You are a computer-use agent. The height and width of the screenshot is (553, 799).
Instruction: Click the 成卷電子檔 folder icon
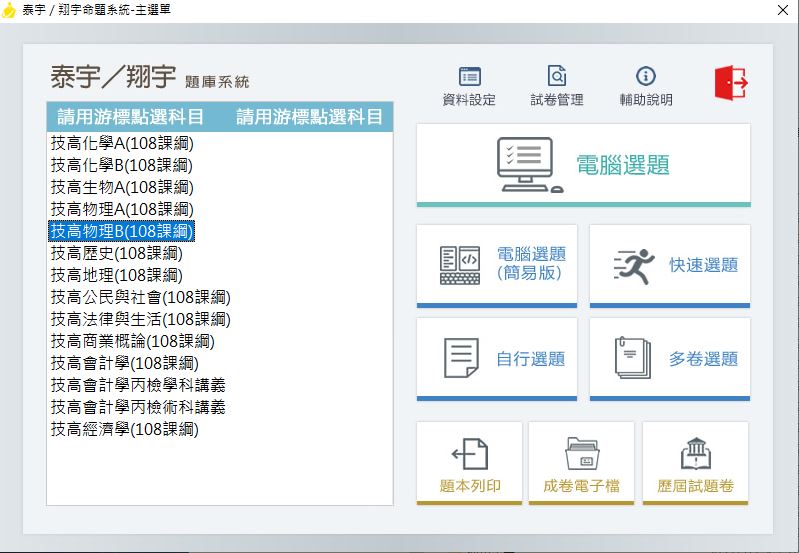tap(581, 454)
